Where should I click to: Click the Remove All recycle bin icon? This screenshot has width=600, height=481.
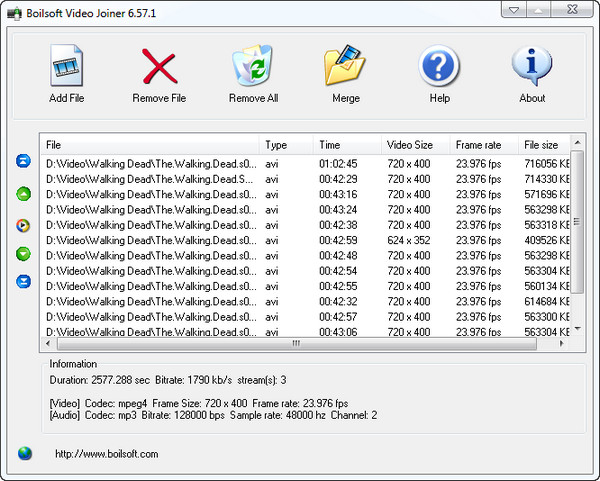pyautogui.click(x=253, y=65)
